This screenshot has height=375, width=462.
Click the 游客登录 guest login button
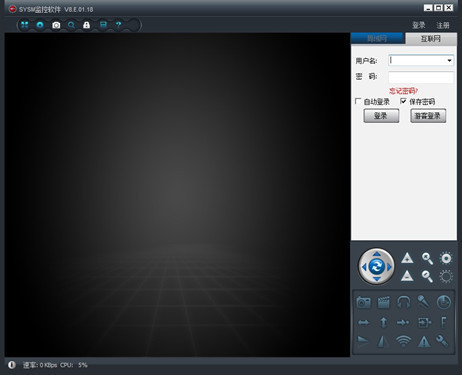click(x=428, y=116)
